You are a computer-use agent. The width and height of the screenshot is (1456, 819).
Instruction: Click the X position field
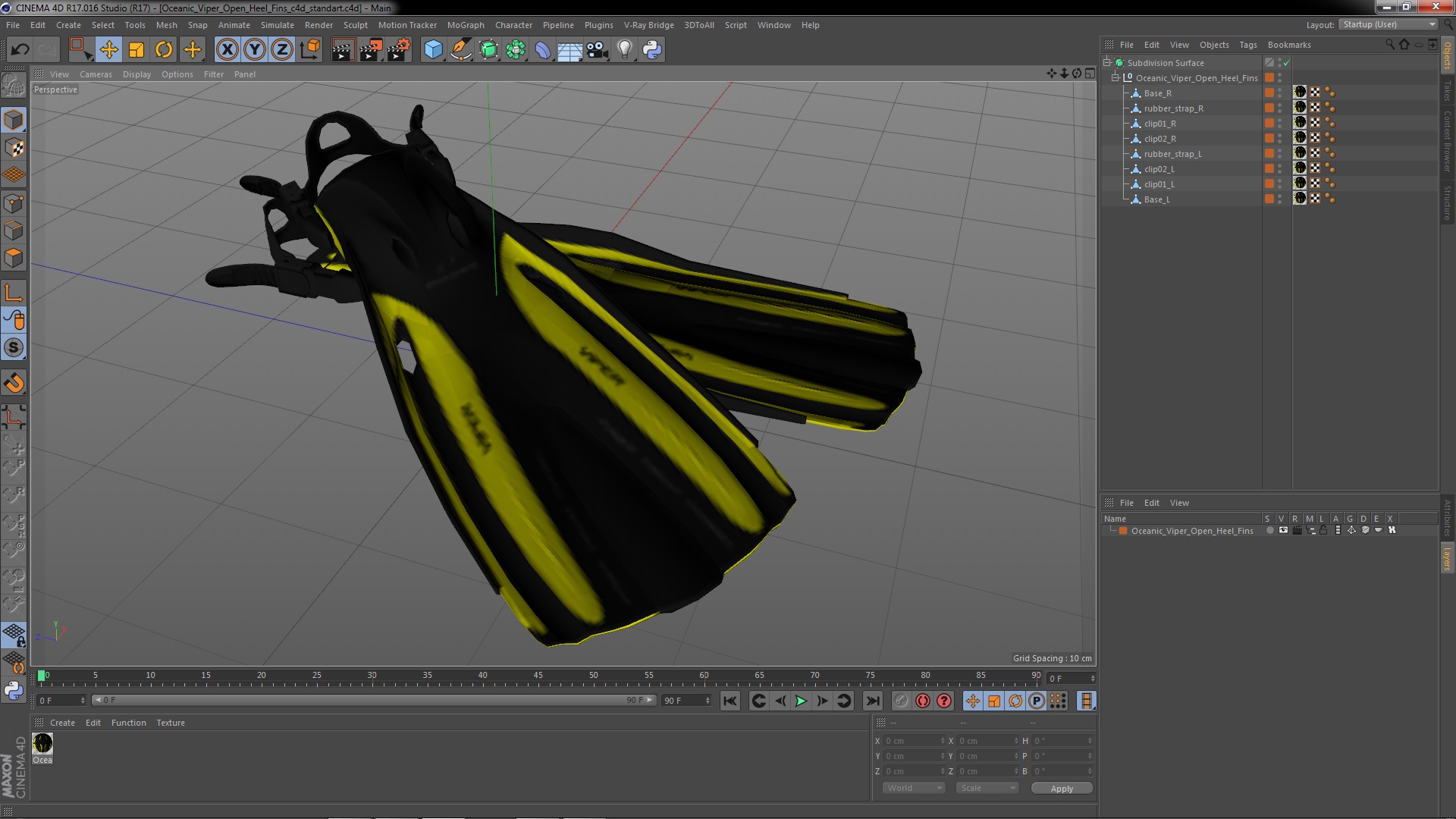[x=915, y=741]
